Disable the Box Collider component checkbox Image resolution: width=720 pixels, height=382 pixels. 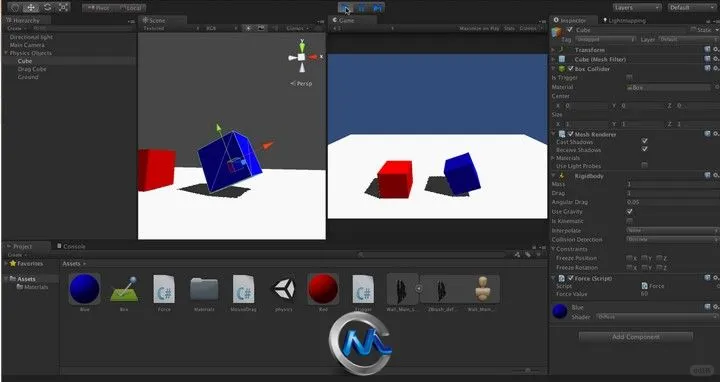pos(570,68)
